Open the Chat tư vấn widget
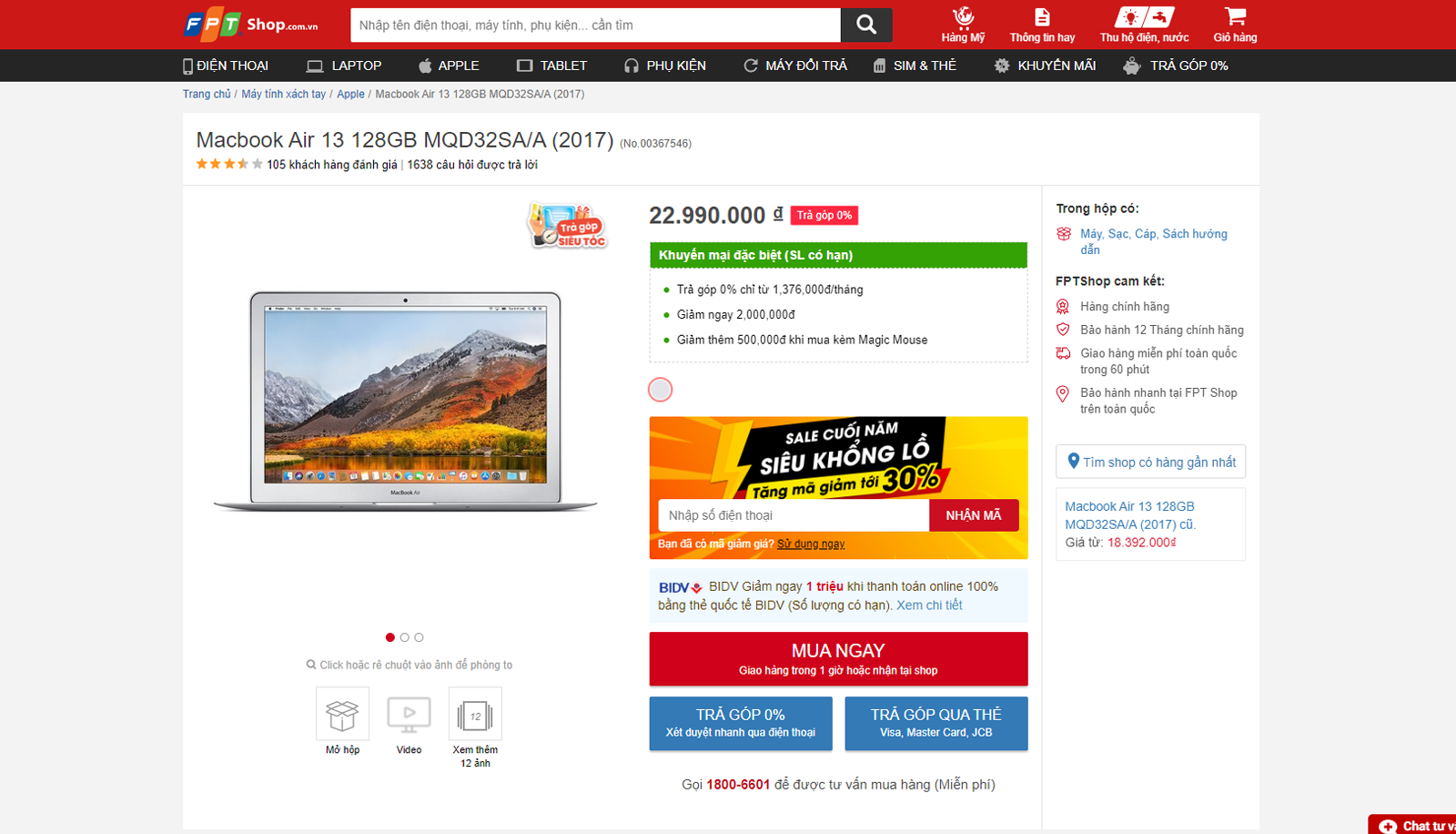Screen dimensions: 1456x834 [1412, 824]
